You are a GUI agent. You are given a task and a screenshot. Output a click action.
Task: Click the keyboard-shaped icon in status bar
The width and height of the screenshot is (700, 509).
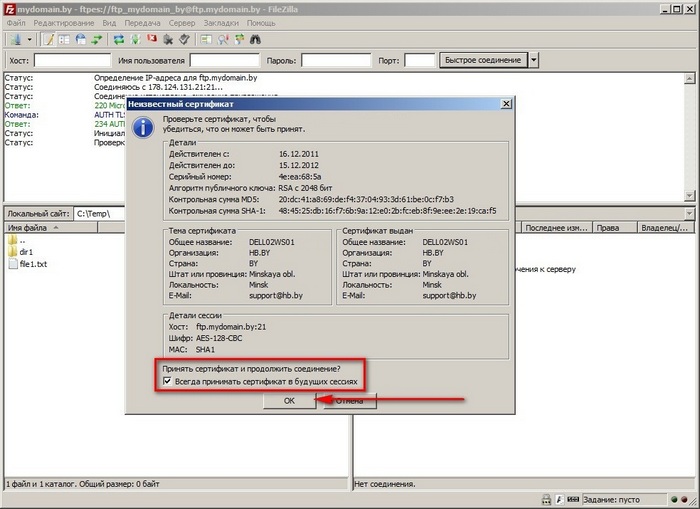pyautogui.click(x=573, y=499)
